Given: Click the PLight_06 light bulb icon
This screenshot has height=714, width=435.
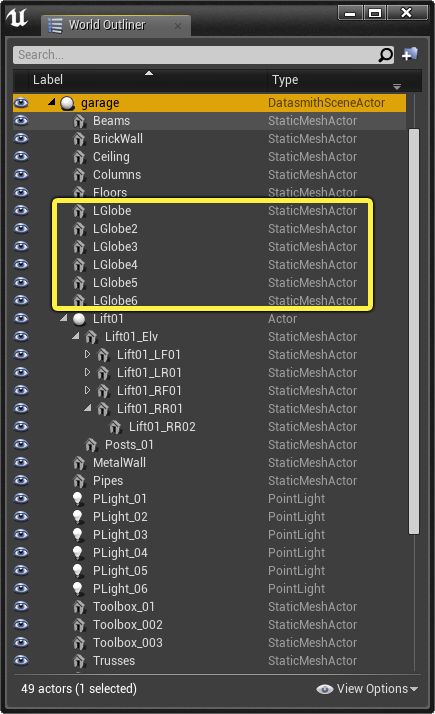Looking at the screenshot, I should coord(78,589).
